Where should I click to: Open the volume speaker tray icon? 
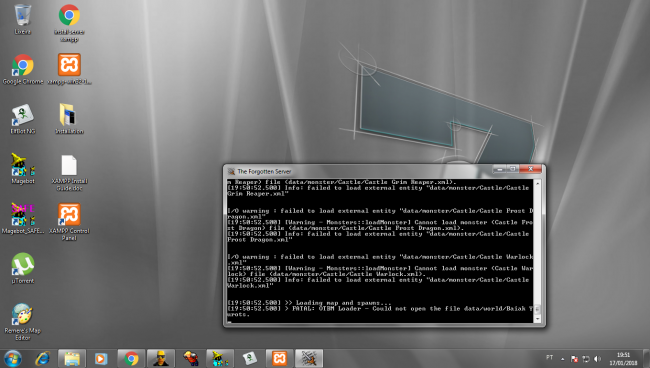pos(597,359)
